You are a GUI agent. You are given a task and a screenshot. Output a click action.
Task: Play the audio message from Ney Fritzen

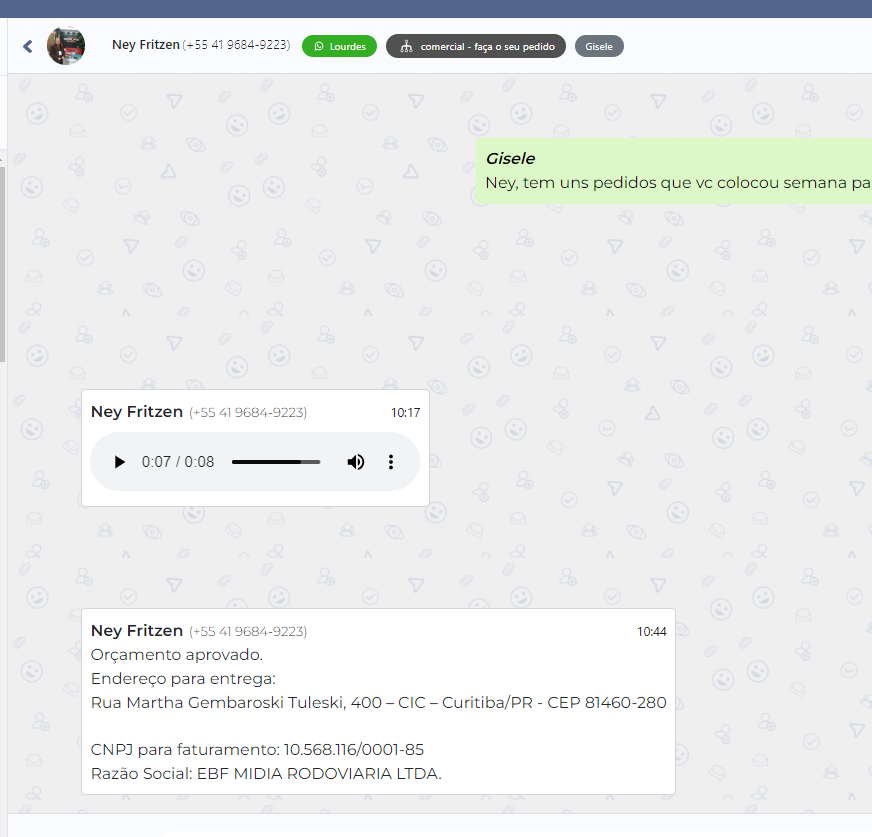(x=120, y=462)
